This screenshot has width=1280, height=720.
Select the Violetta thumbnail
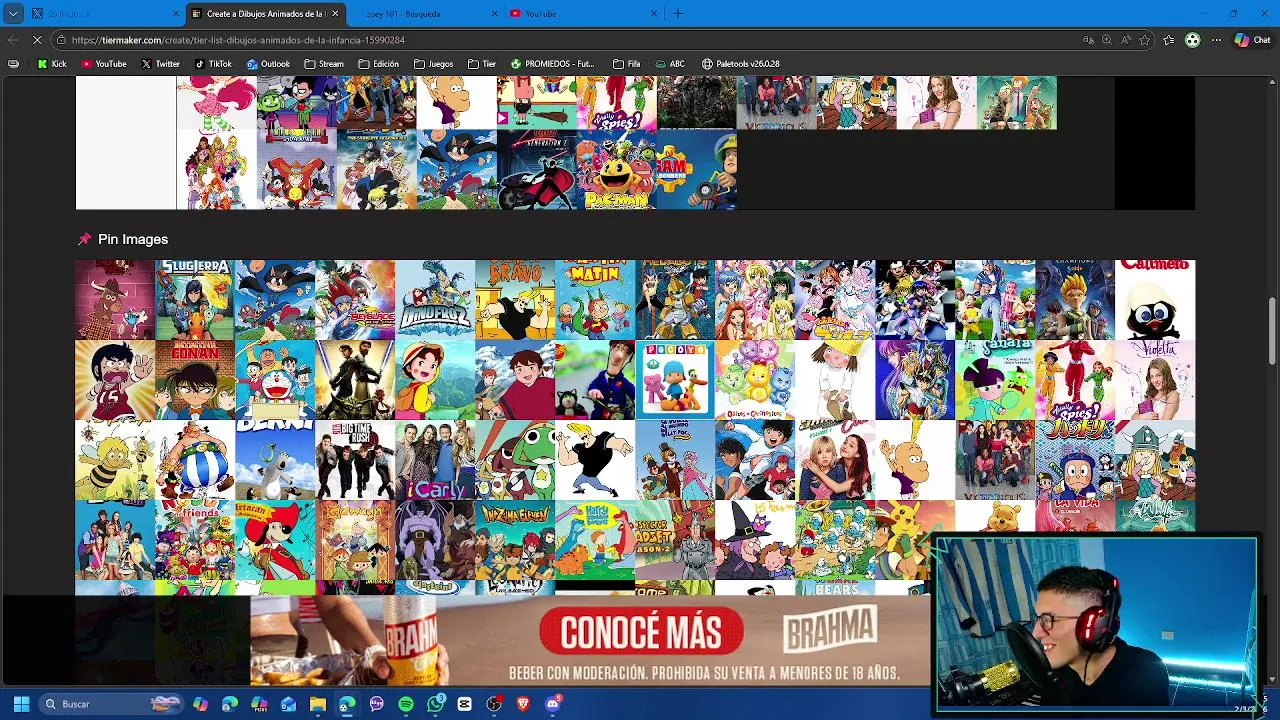(x=1155, y=380)
